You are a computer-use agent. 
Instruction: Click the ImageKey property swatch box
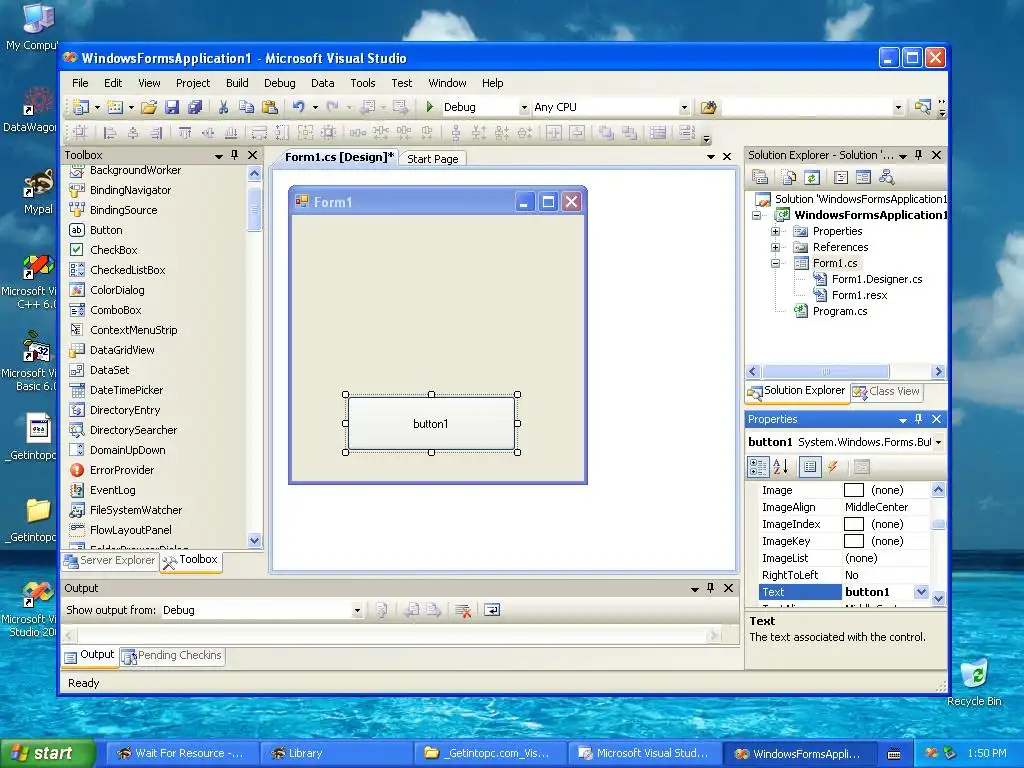click(854, 541)
